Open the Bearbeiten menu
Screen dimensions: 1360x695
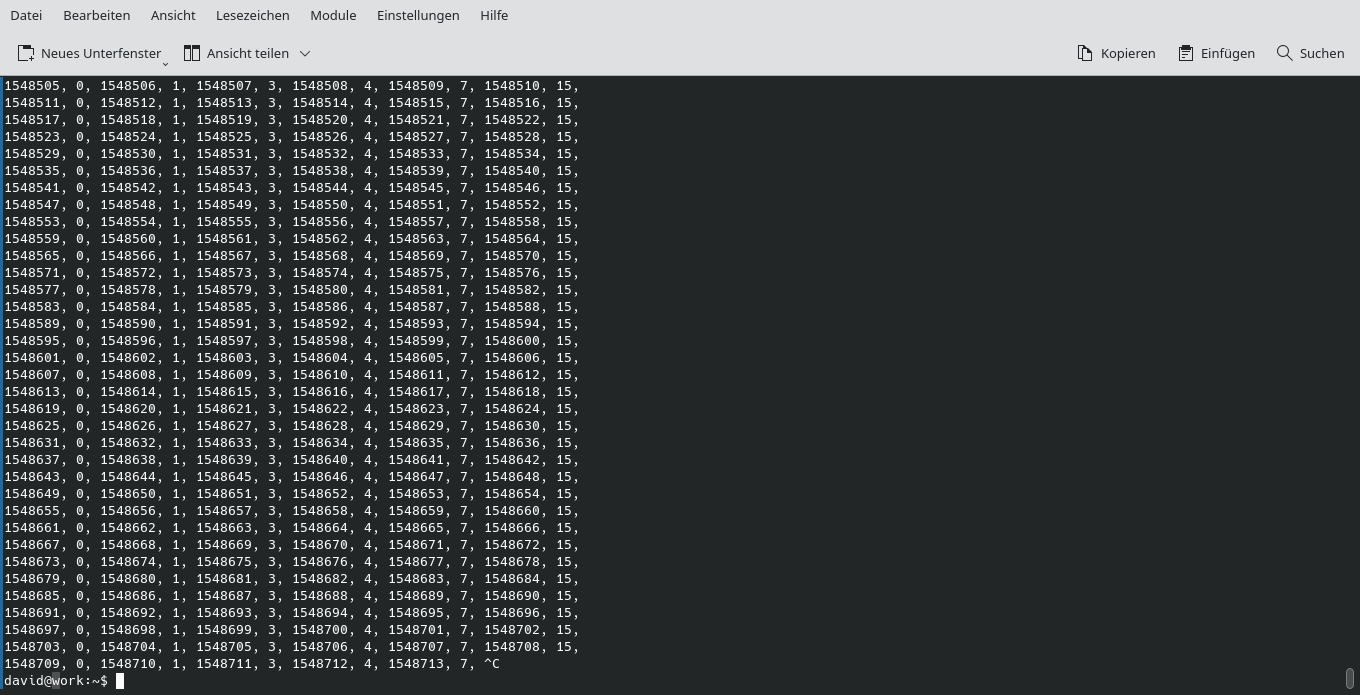point(96,15)
